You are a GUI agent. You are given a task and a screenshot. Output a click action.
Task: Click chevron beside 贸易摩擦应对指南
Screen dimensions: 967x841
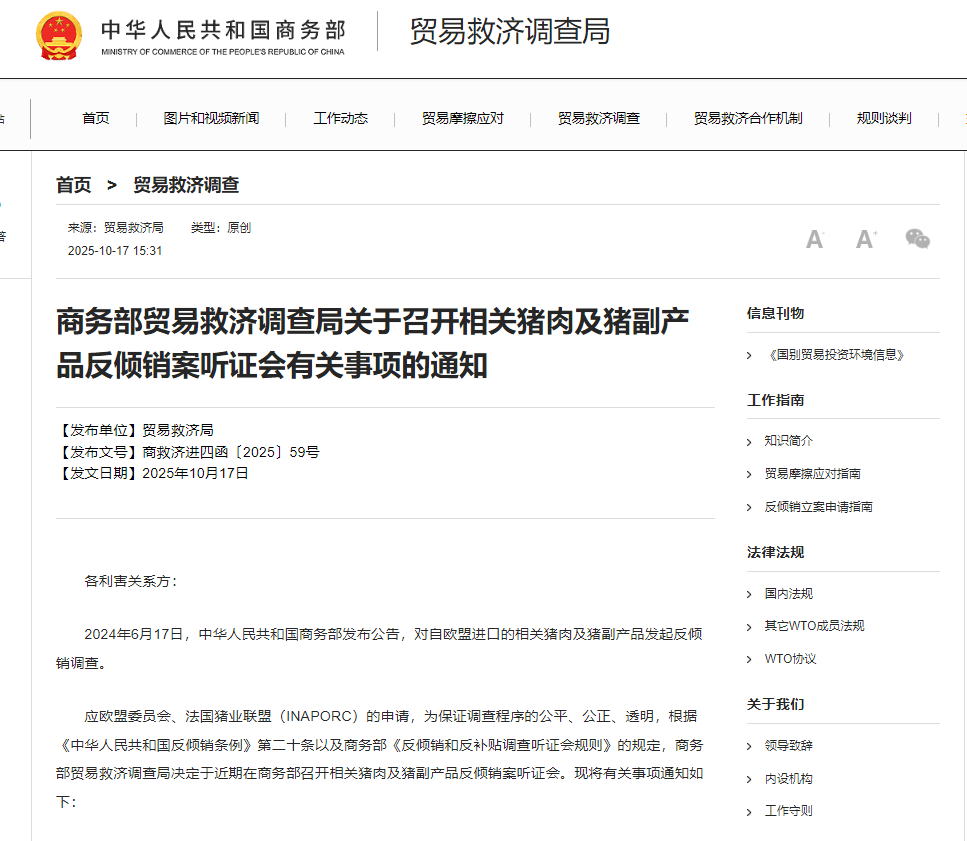749,475
